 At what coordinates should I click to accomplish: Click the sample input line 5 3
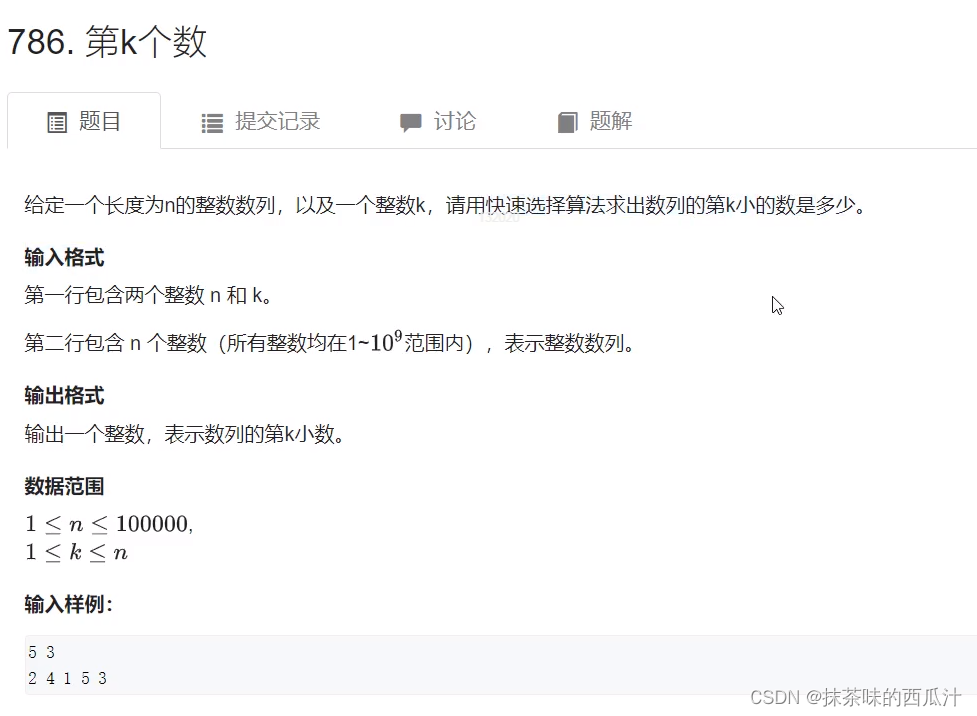coord(42,652)
